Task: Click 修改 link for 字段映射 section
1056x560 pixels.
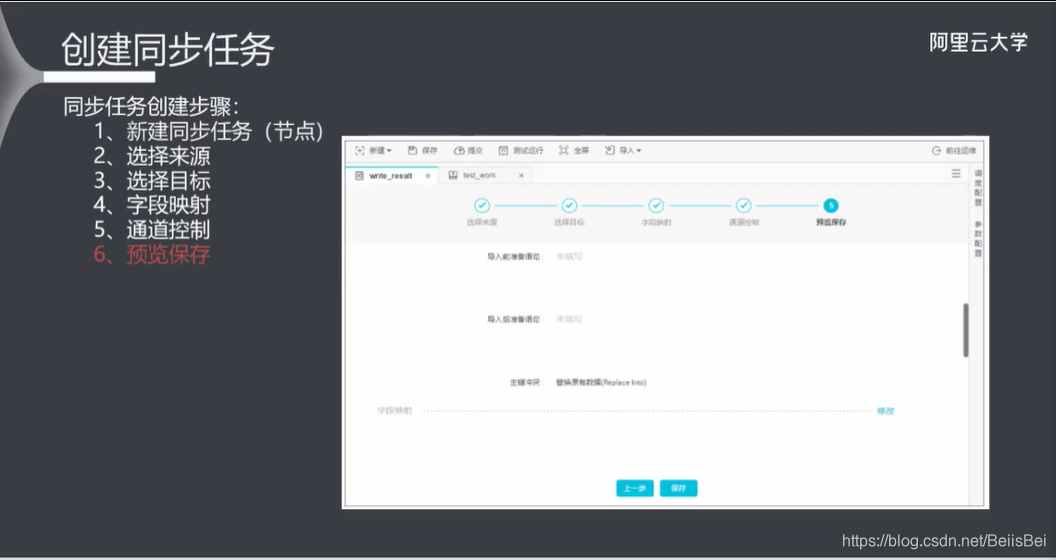Action: tap(885, 411)
